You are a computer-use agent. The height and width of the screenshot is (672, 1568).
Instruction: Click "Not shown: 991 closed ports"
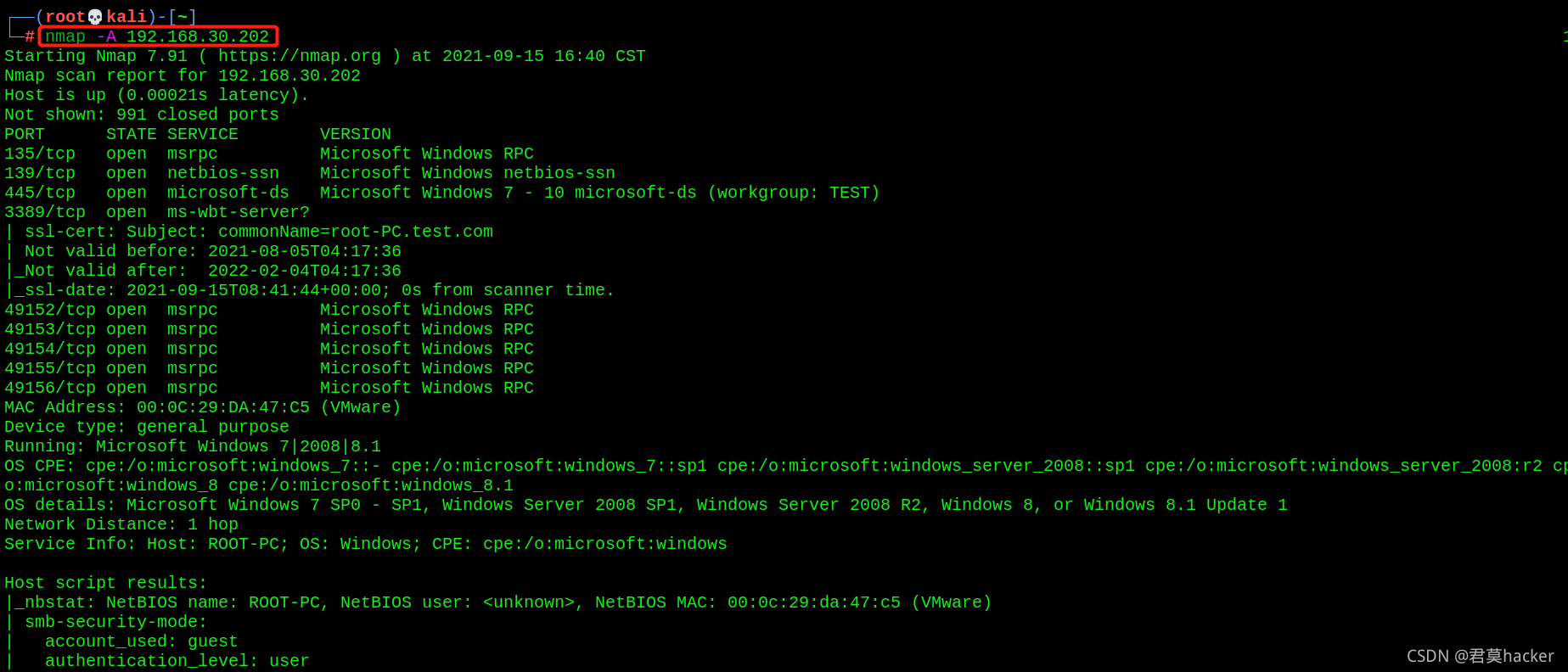[142, 115]
